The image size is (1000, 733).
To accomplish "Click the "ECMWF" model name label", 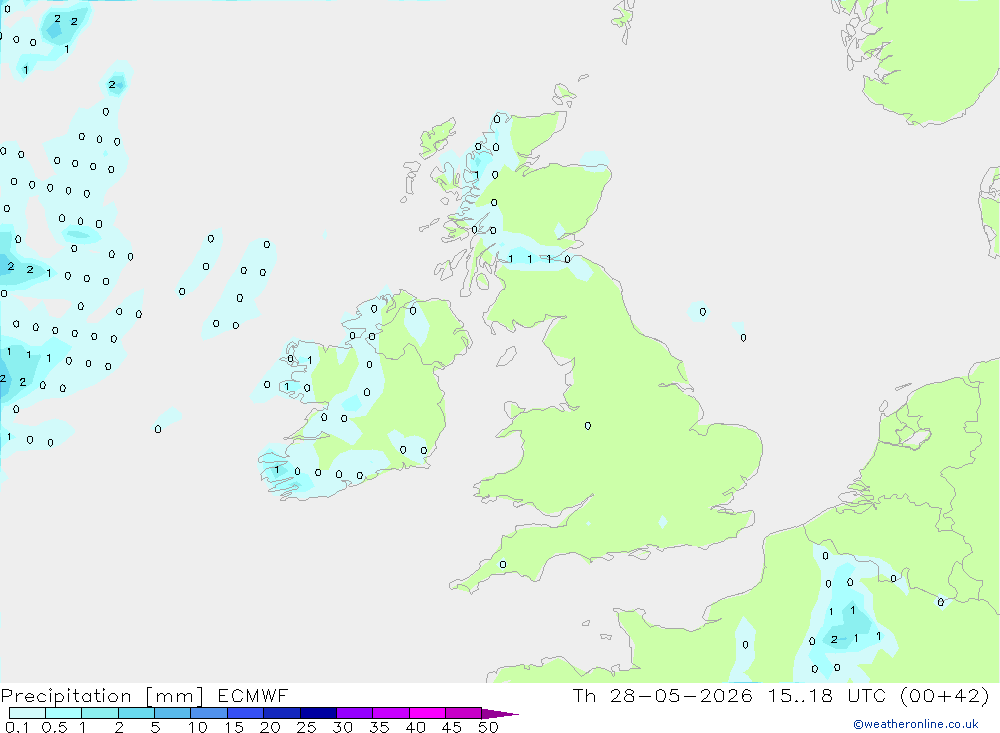I will click(x=253, y=695).
